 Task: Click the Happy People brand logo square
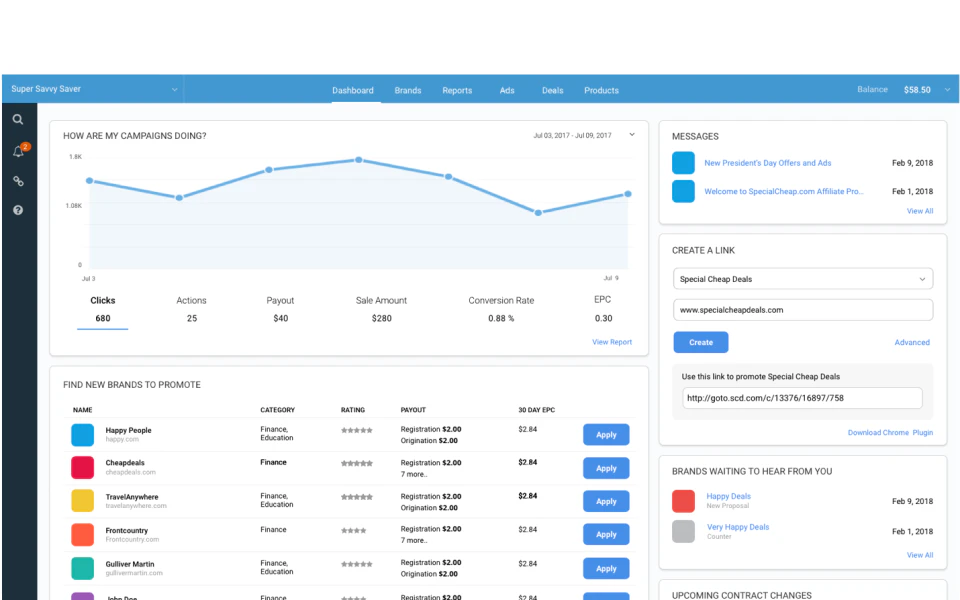83,434
